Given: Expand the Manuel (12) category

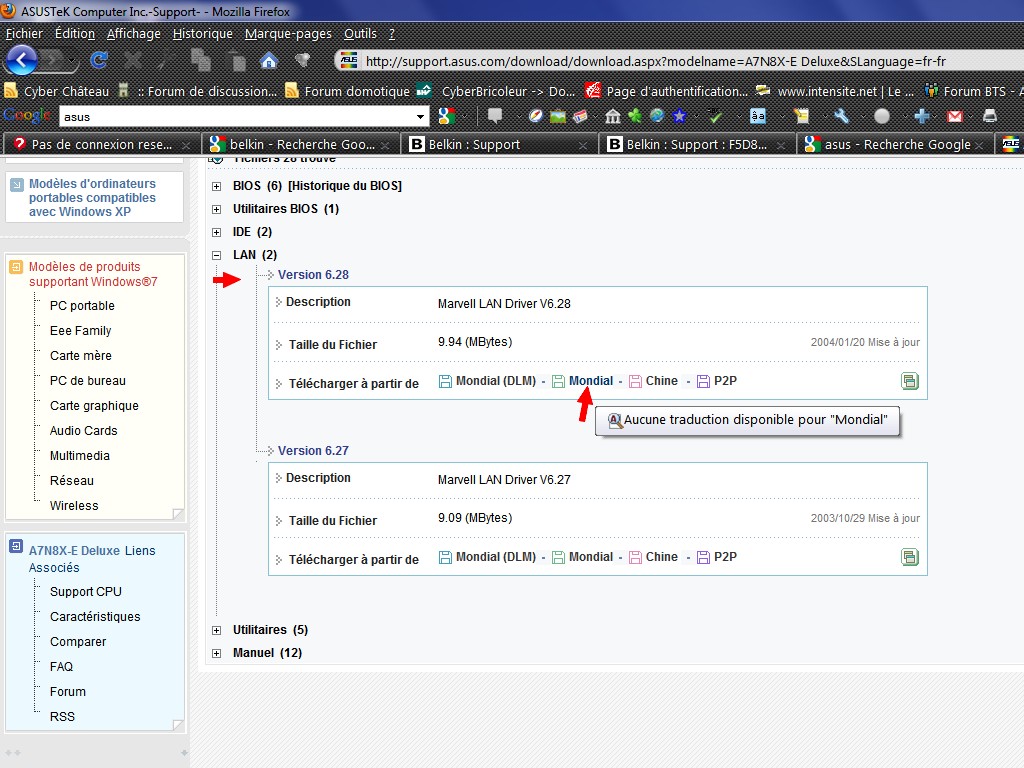Looking at the screenshot, I should click(216, 653).
